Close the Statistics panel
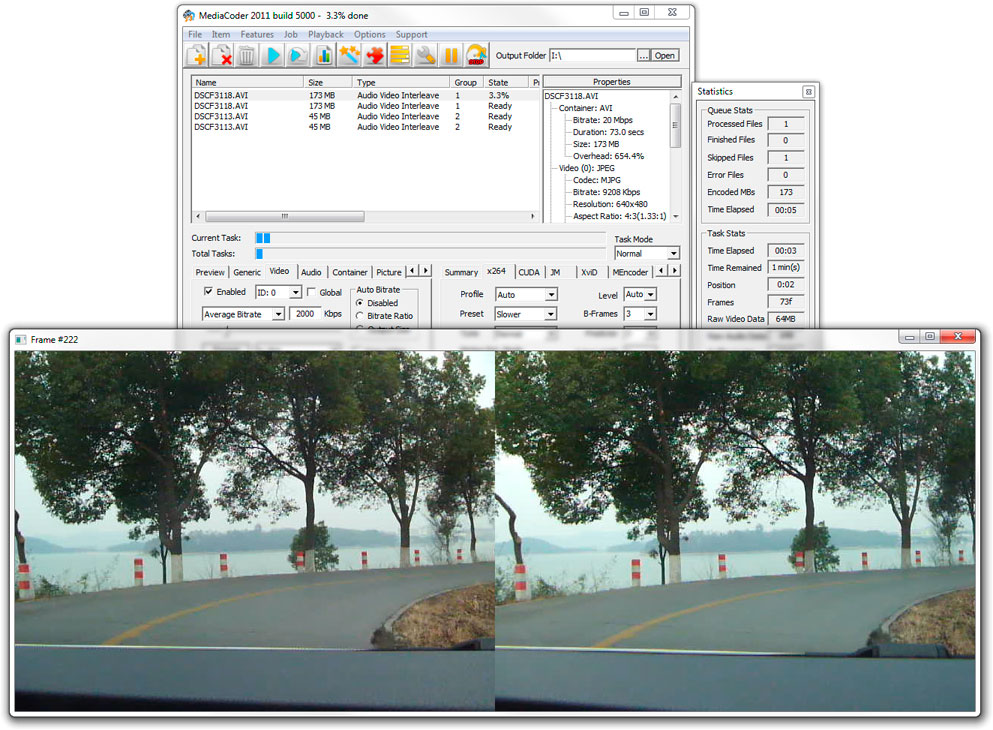 point(808,92)
